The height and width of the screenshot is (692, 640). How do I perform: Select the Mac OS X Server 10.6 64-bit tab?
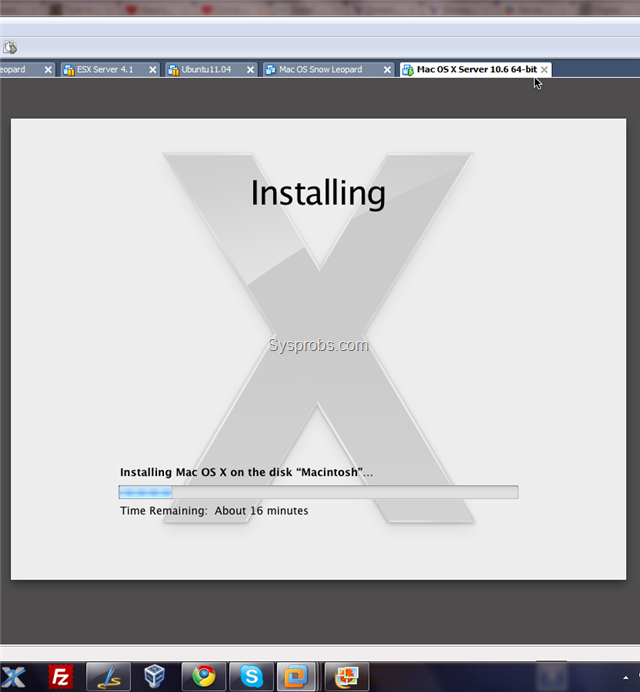(476, 70)
